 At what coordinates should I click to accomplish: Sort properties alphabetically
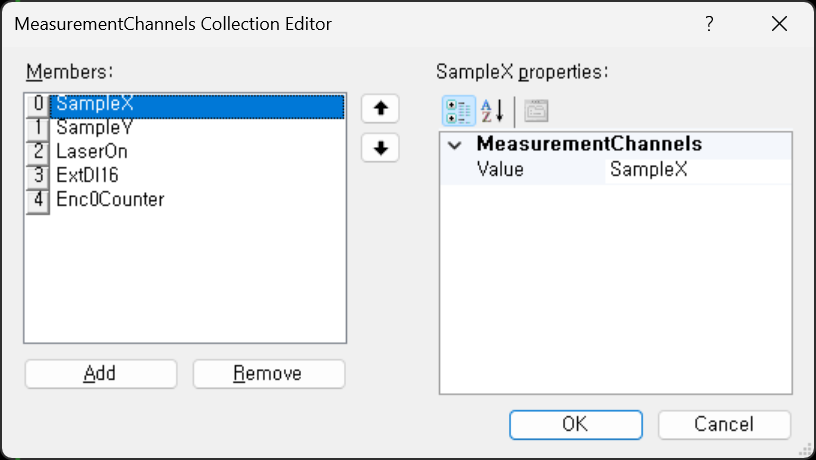tap(492, 111)
